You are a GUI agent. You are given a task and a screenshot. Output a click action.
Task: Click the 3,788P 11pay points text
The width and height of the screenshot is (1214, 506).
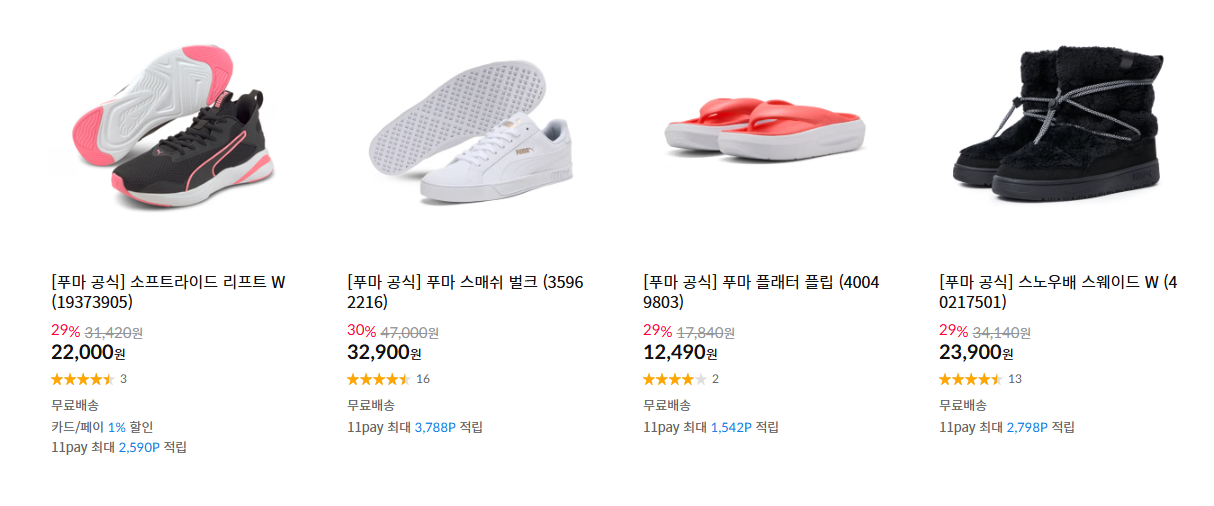(435, 427)
